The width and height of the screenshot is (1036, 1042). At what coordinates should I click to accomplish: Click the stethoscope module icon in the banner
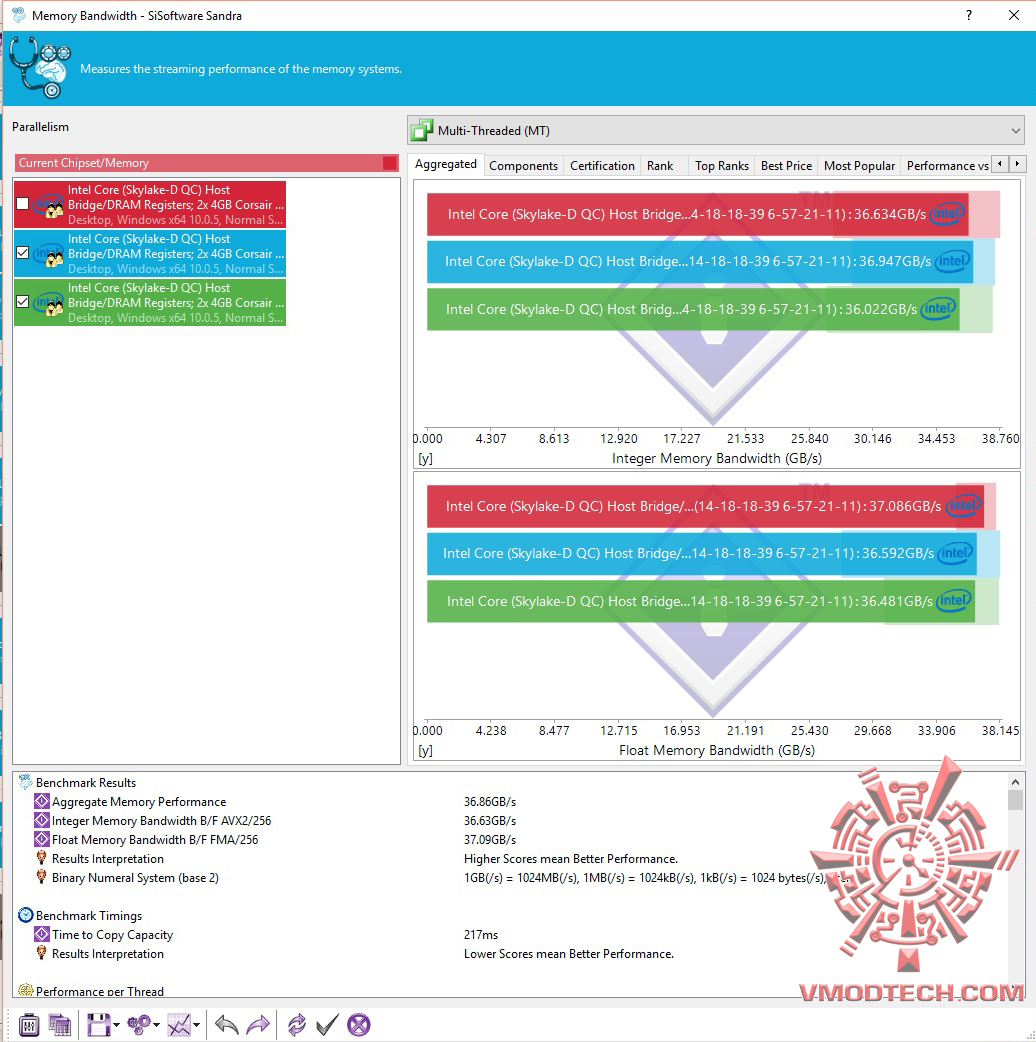pyautogui.click(x=40, y=67)
